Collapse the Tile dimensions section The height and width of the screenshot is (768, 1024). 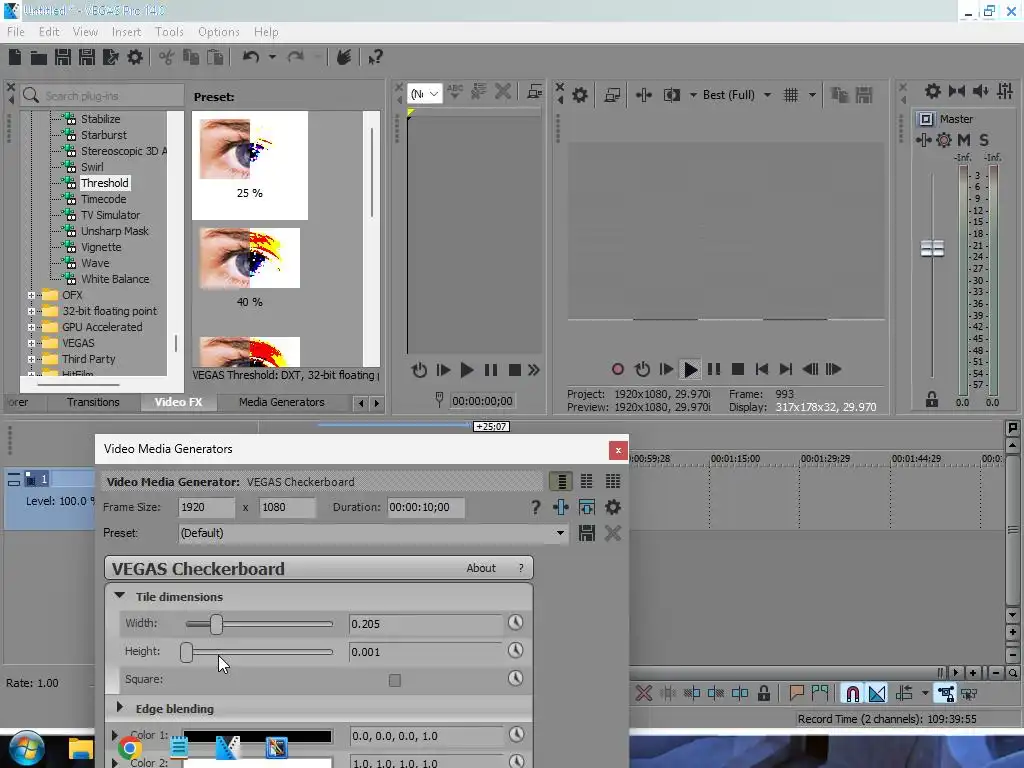pyautogui.click(x=120, y=596)
